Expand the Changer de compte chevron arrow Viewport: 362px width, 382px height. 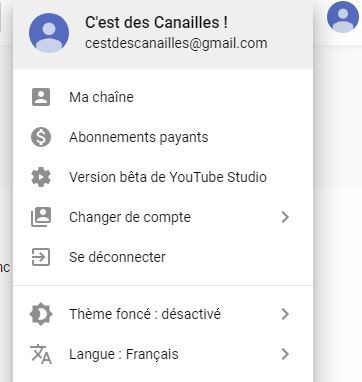point(285,217)
